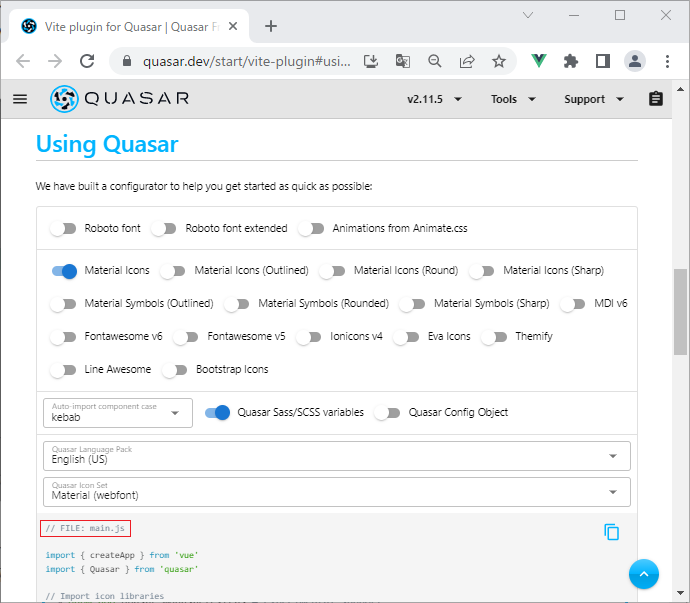The width and height of the screenshot is (690, 603).
Task: Enable Fontawesome v5 toggle
Action: [x=186, y=337]
